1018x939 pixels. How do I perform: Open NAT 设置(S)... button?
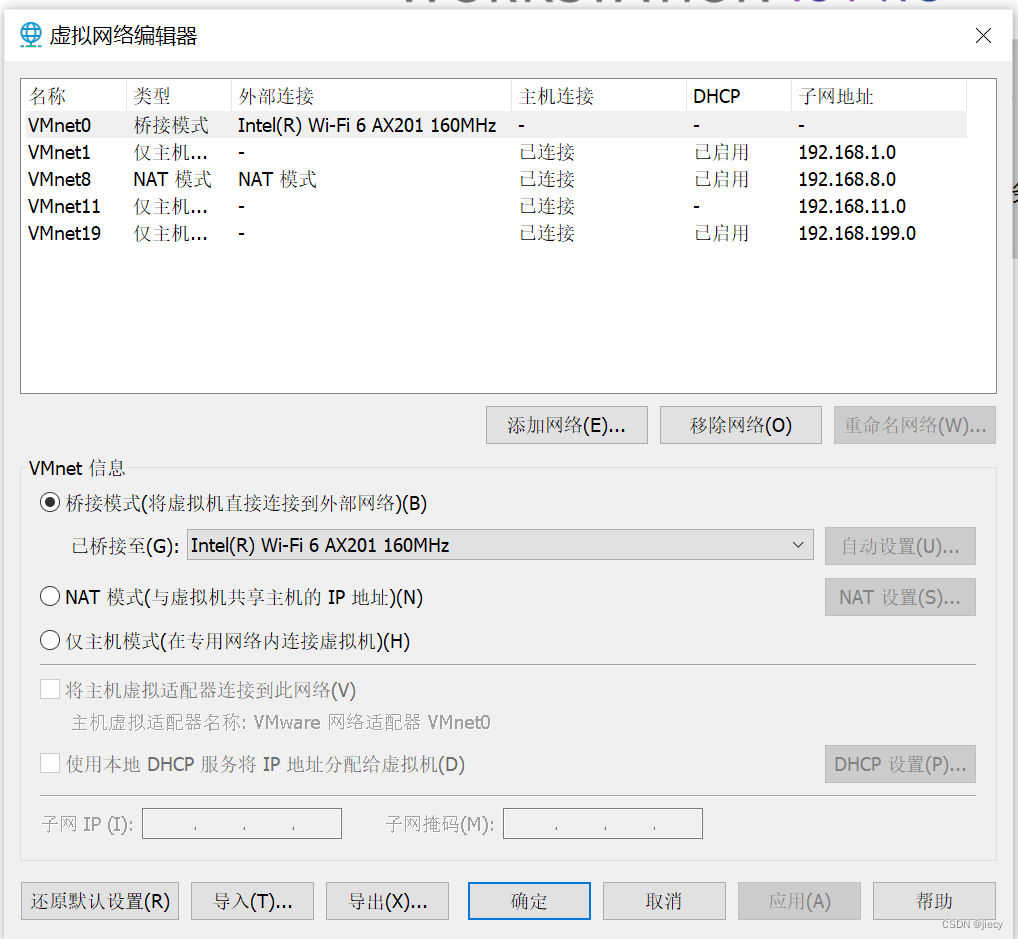900,597
